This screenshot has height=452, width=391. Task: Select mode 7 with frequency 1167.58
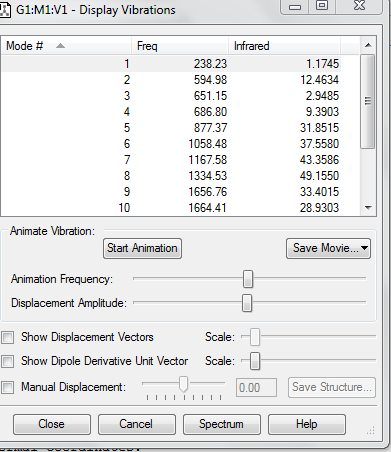pos(171,160)
